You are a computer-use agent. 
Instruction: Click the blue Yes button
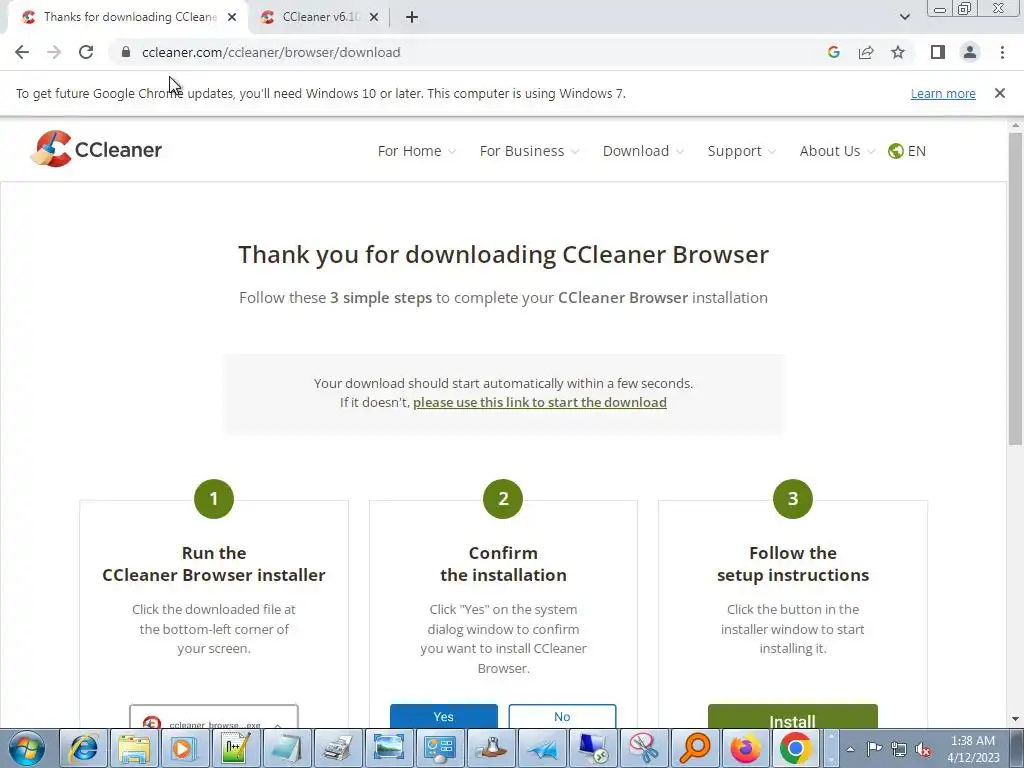pyautogui.click(x=443, y=716)
